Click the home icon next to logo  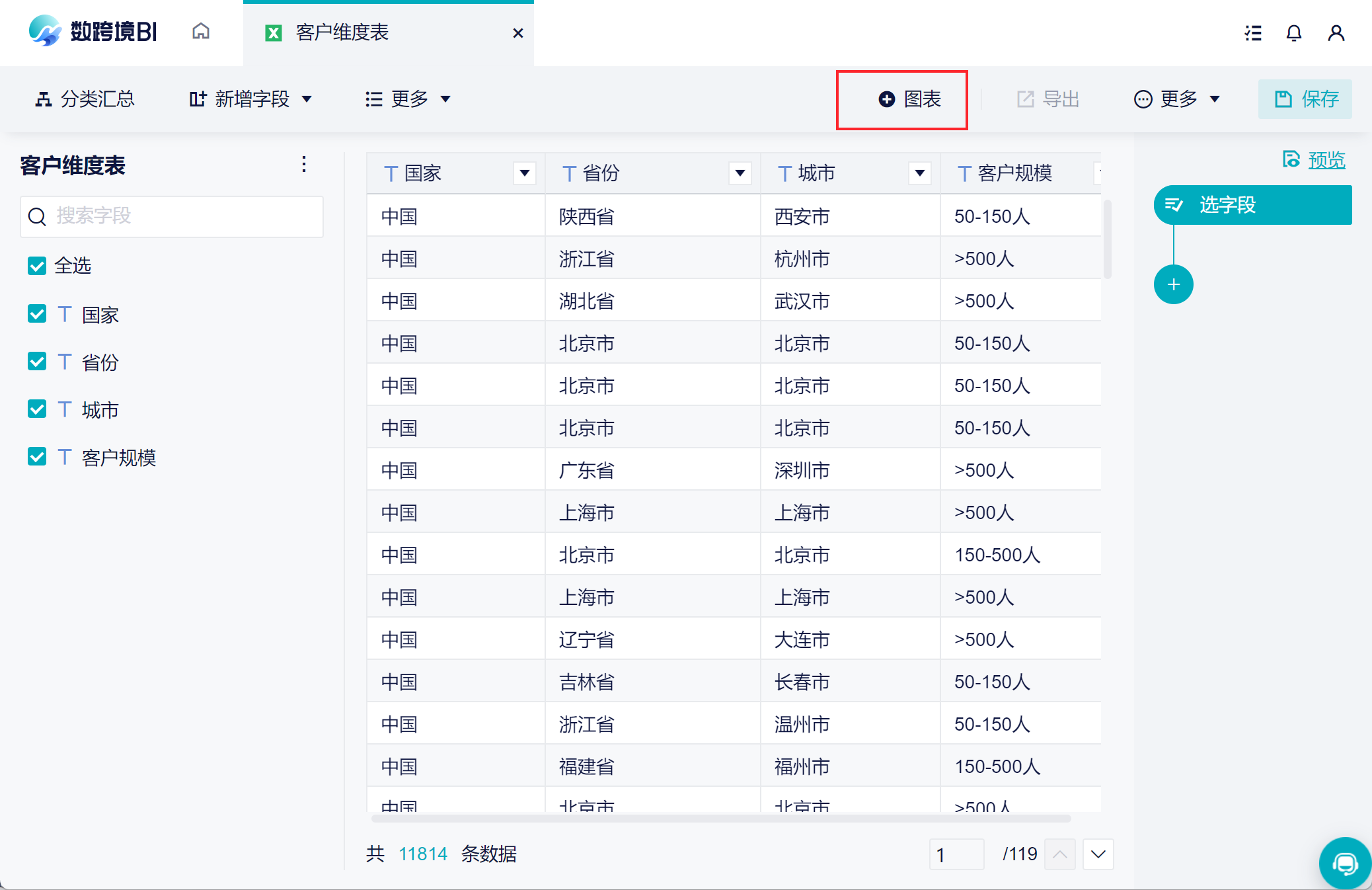point(201,32)
